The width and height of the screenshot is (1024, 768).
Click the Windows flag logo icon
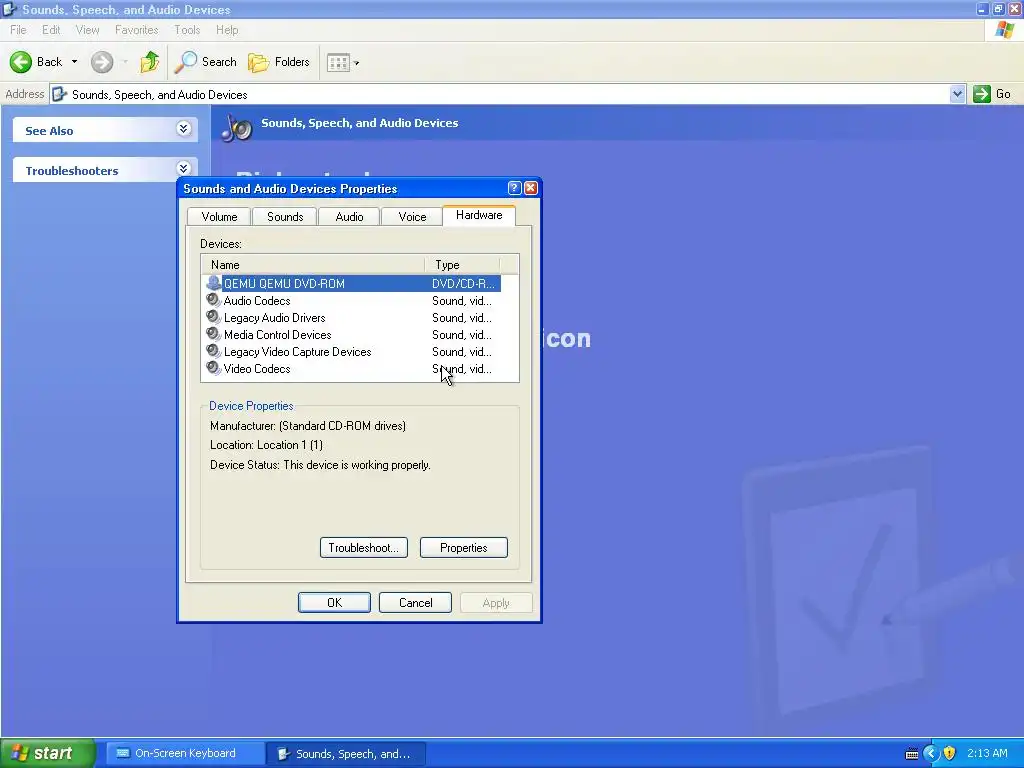click(x=1004, y=30)
